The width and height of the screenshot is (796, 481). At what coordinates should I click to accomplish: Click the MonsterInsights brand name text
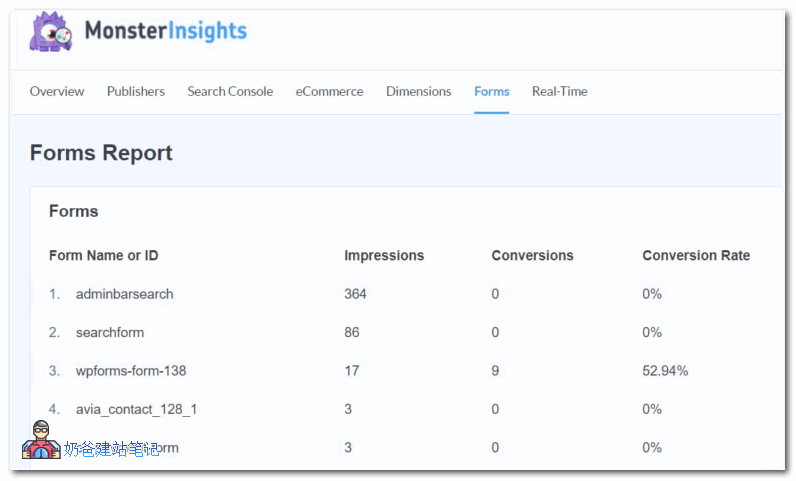tap(166, 31)
